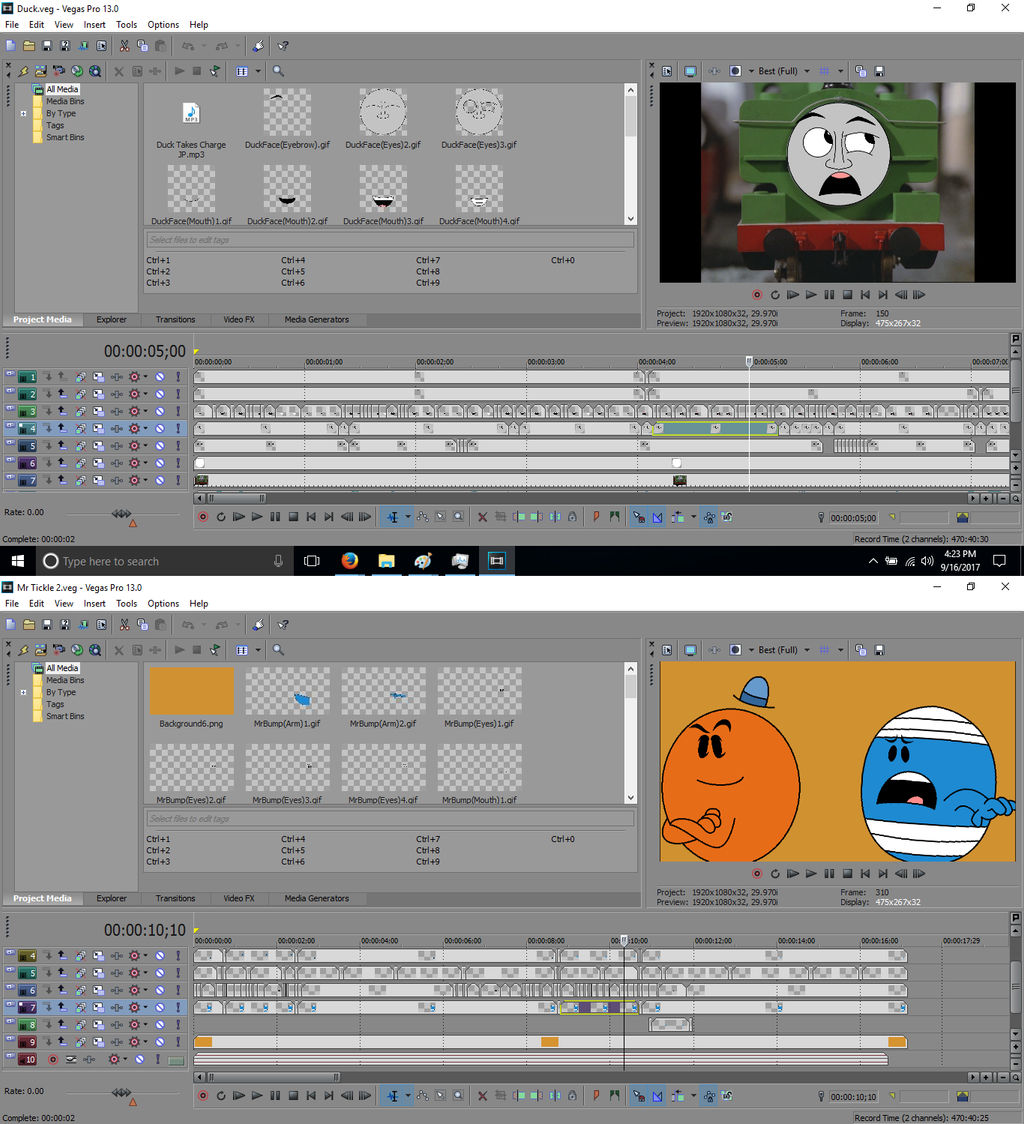Click the media search magnifier in Duck.veg
Image resolution: width=1024 pixels, height=1124 pixels.
pos(278,71)
